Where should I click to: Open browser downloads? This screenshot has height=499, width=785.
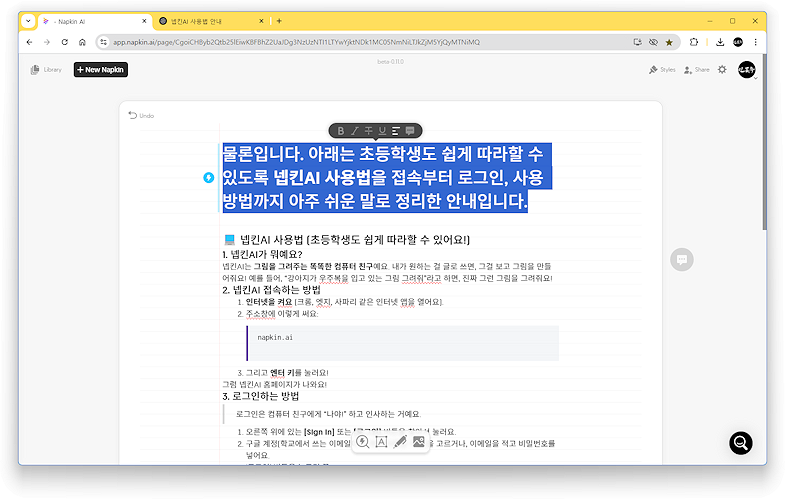[720, 42]
